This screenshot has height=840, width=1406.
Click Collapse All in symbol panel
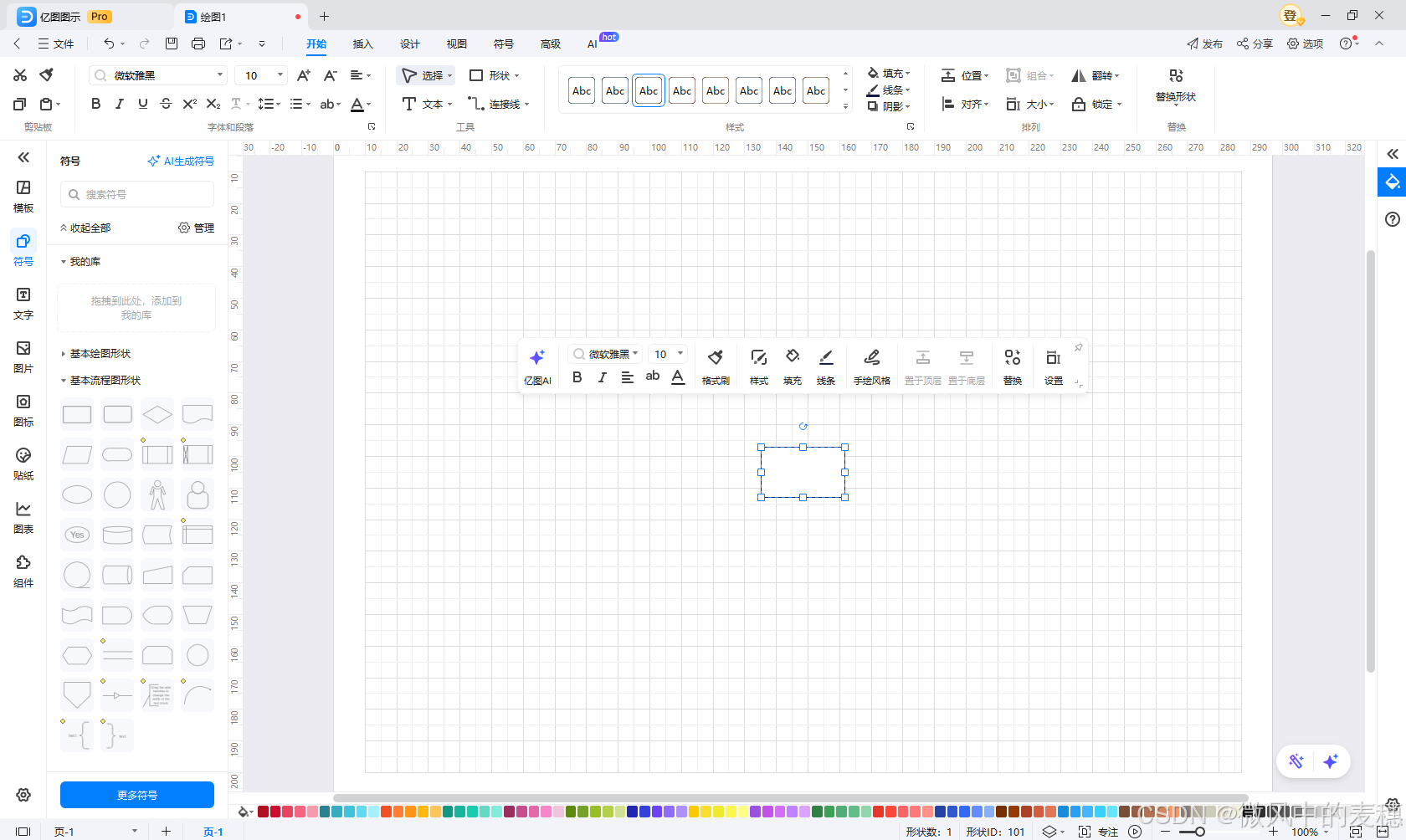(85, 228)
